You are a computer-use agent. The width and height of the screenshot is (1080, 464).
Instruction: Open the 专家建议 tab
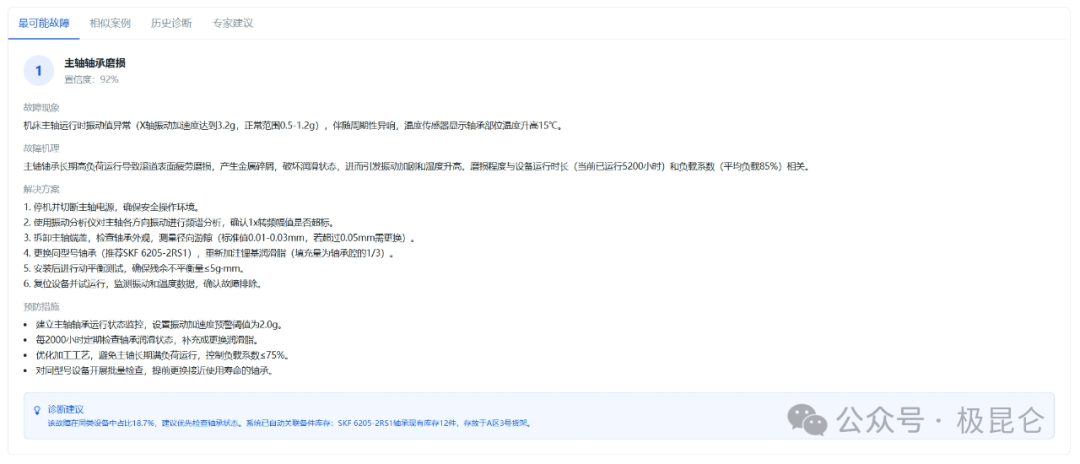[233, 23]
